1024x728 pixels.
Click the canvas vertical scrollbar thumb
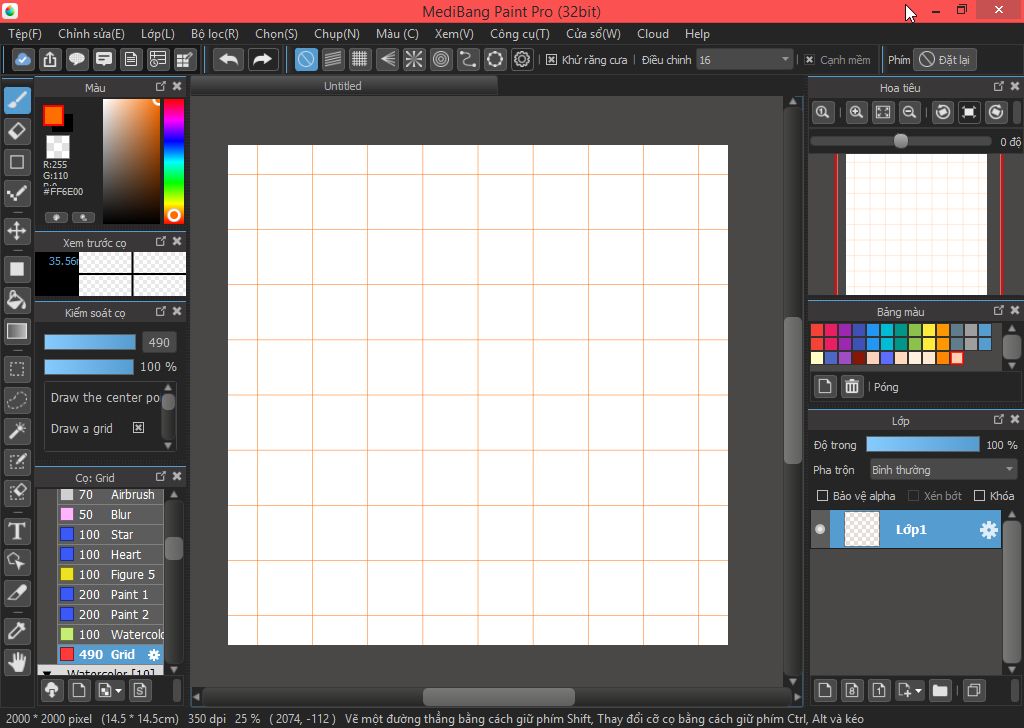pos(793,390)
